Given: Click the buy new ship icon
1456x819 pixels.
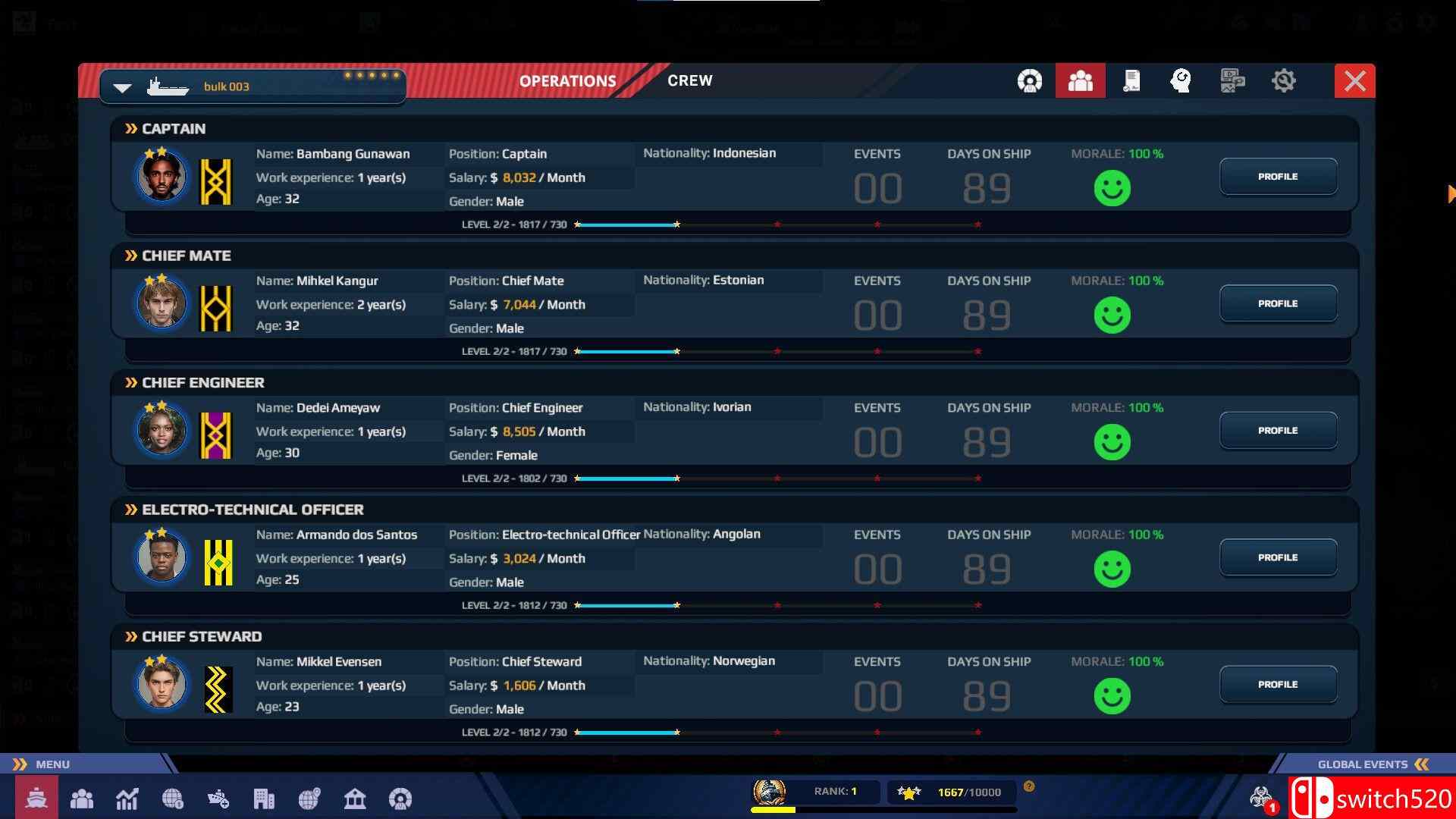Looking at the screenshot, I should coord(218,799).
